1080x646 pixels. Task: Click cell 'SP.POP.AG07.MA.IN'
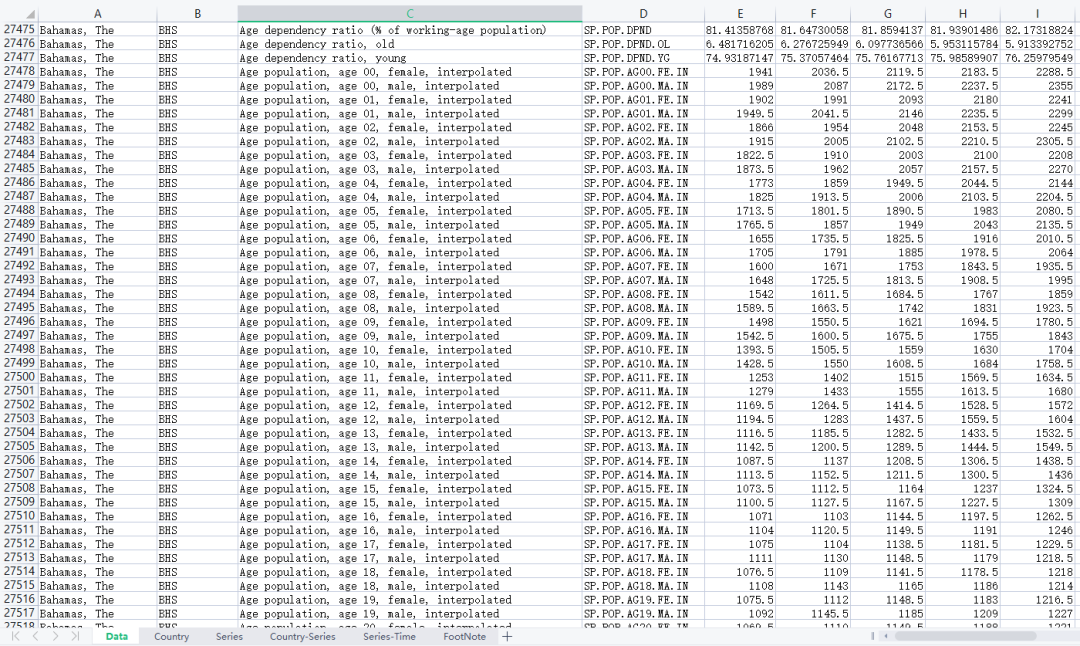click(x=643, y=280)
